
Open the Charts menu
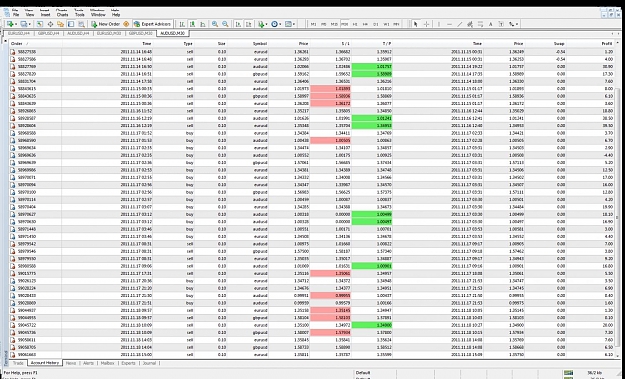(x=62, y=14)
